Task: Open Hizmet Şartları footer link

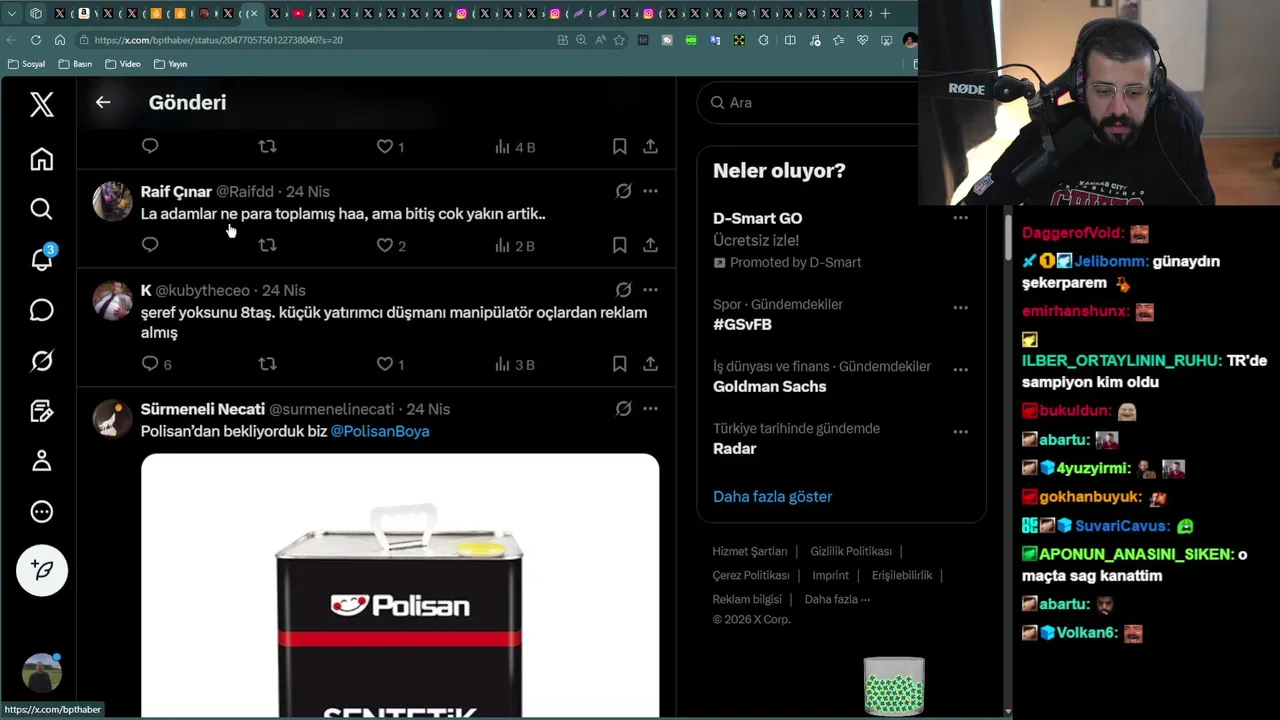Action: click(x=750, y=551)
